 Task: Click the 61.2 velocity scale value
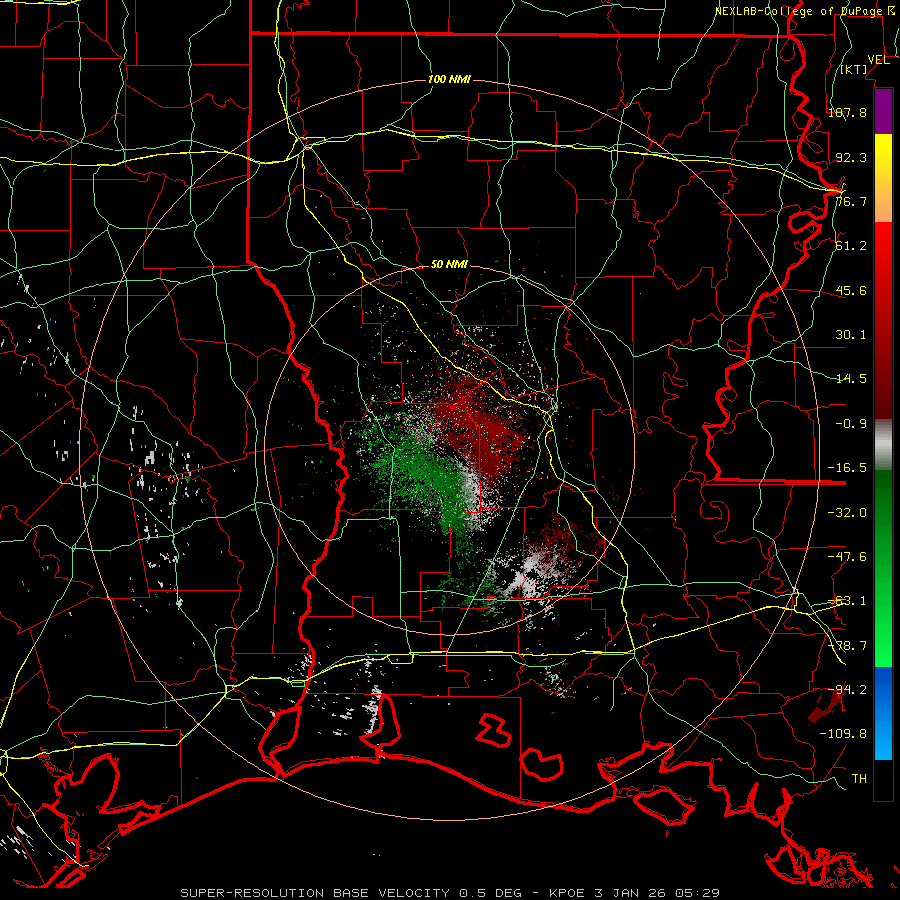point(851,246)
